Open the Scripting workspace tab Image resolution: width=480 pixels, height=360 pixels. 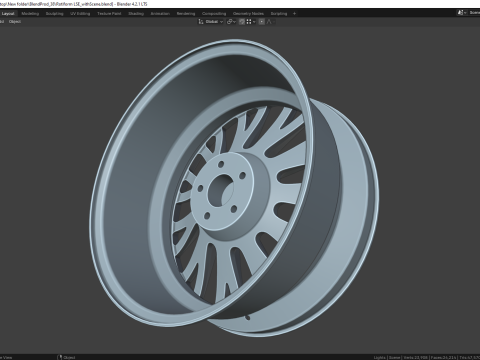(279, 14)
